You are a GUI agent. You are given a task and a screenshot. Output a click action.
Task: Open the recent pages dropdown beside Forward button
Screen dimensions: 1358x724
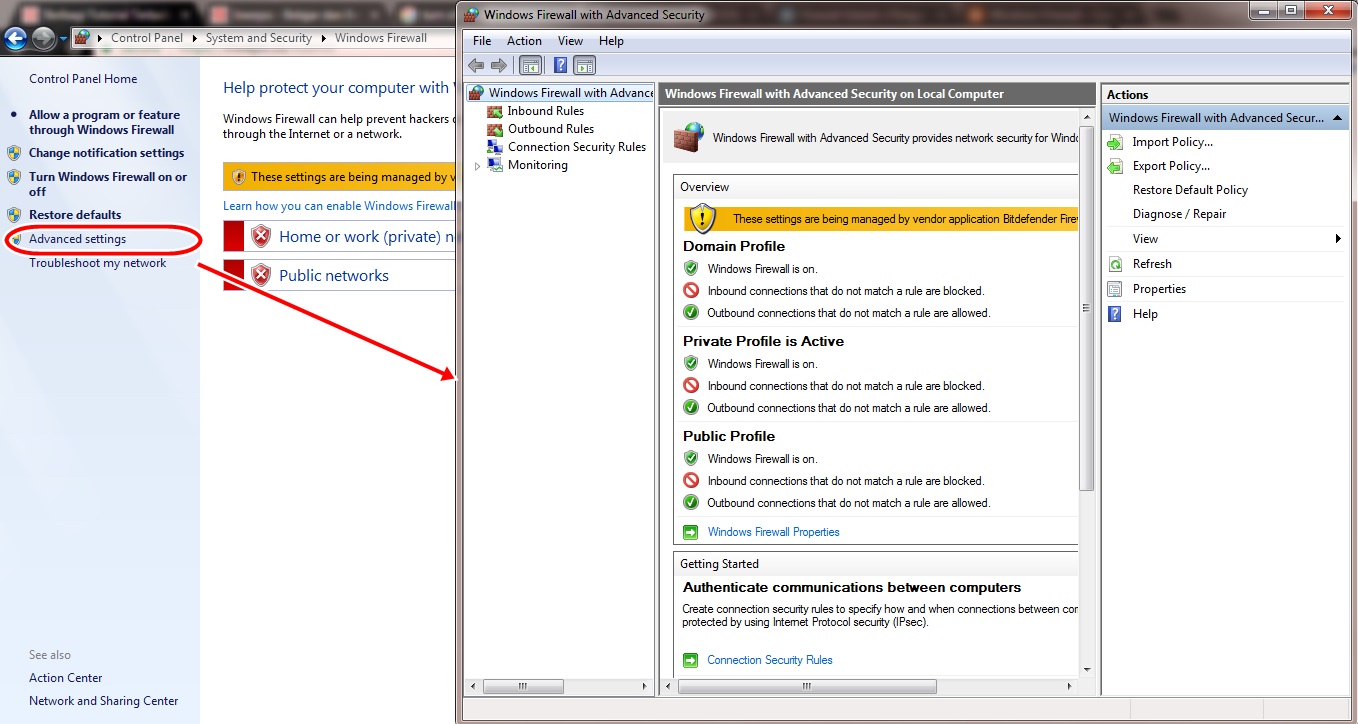62,39
